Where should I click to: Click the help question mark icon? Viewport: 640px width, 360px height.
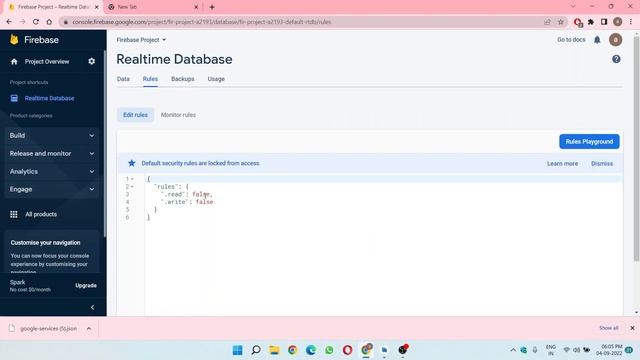click(x=616, y=59)
